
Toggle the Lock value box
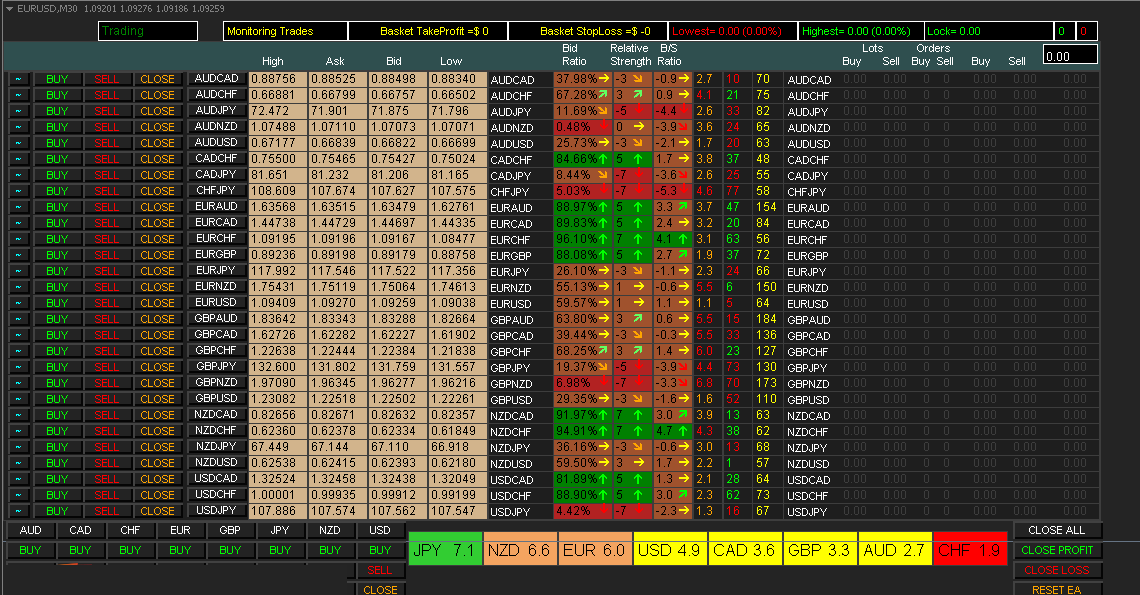988,31
